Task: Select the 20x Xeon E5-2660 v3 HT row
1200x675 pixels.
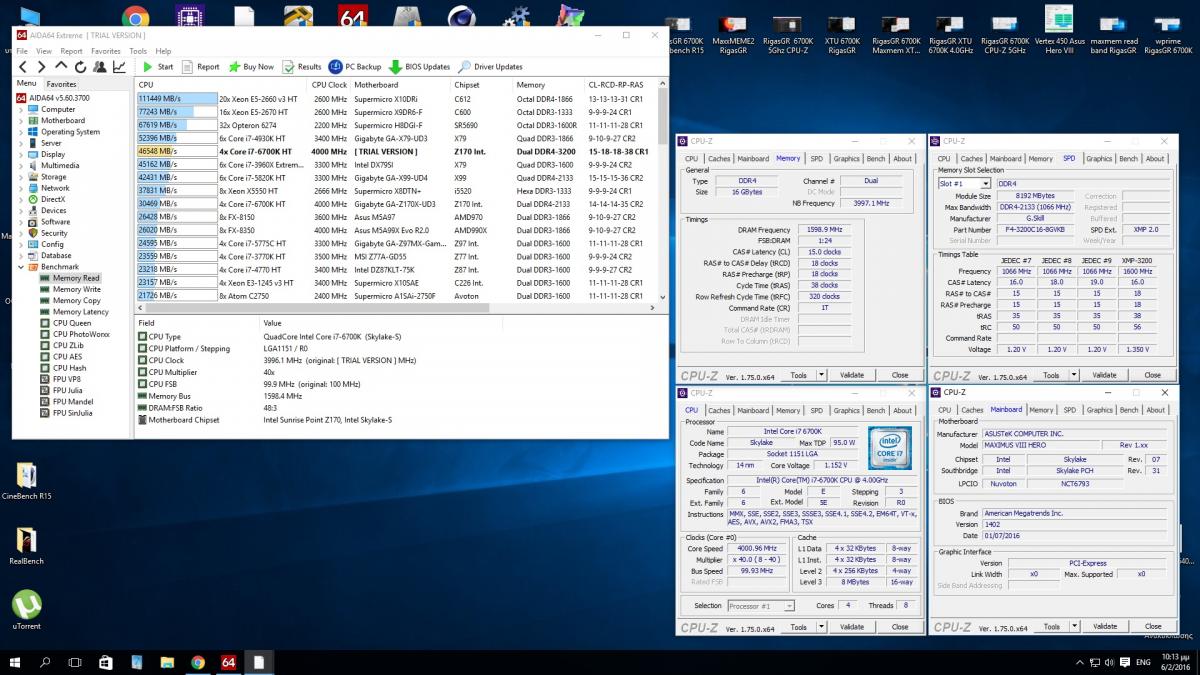Action: pyautogui.click(x=397, y=99)
